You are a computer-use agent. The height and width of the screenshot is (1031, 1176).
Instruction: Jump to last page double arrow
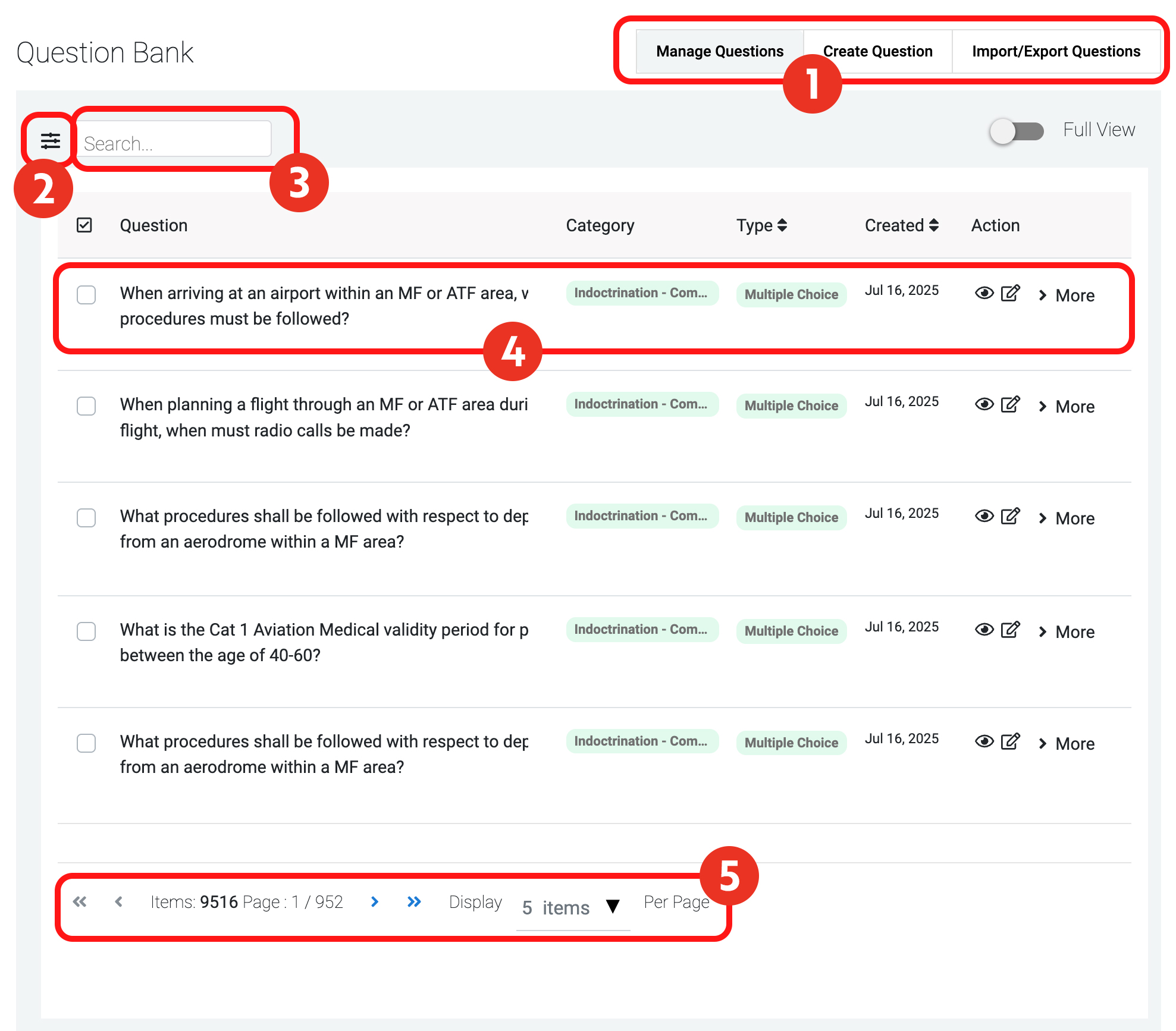pos(414,902)
